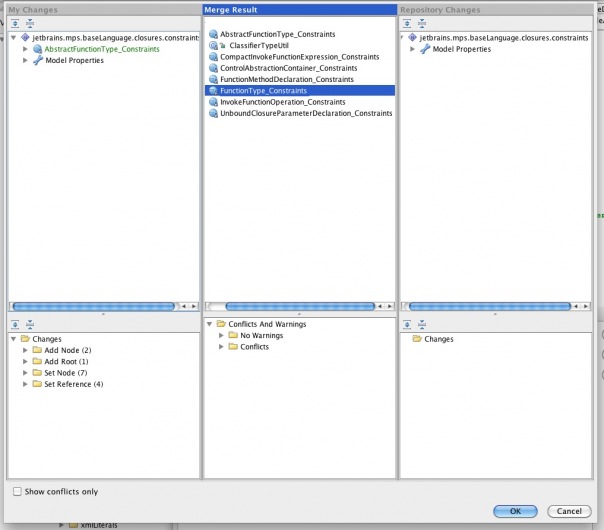Click the ClassifierTypeUtil node icon
This screenshot has width=604, height=530.
tap(214, 46)
